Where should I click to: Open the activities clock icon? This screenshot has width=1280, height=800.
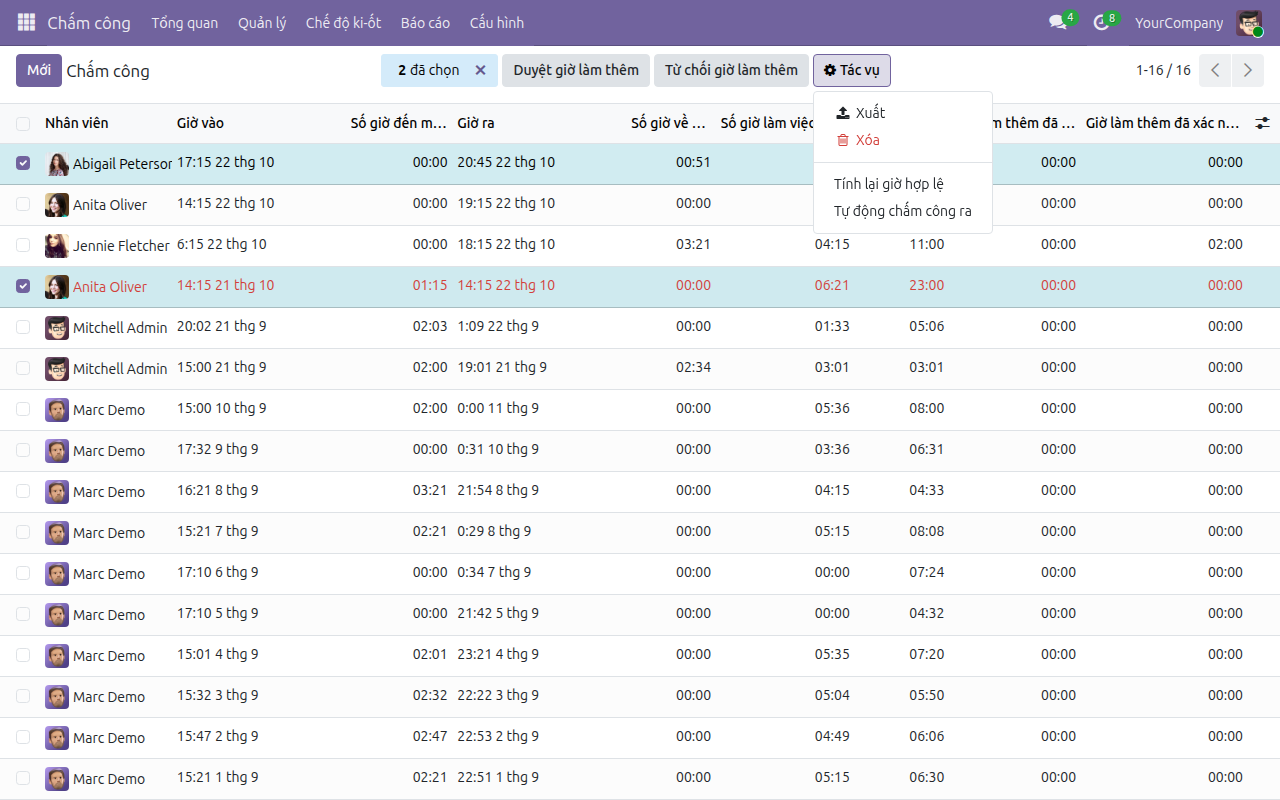point(1101,22)
